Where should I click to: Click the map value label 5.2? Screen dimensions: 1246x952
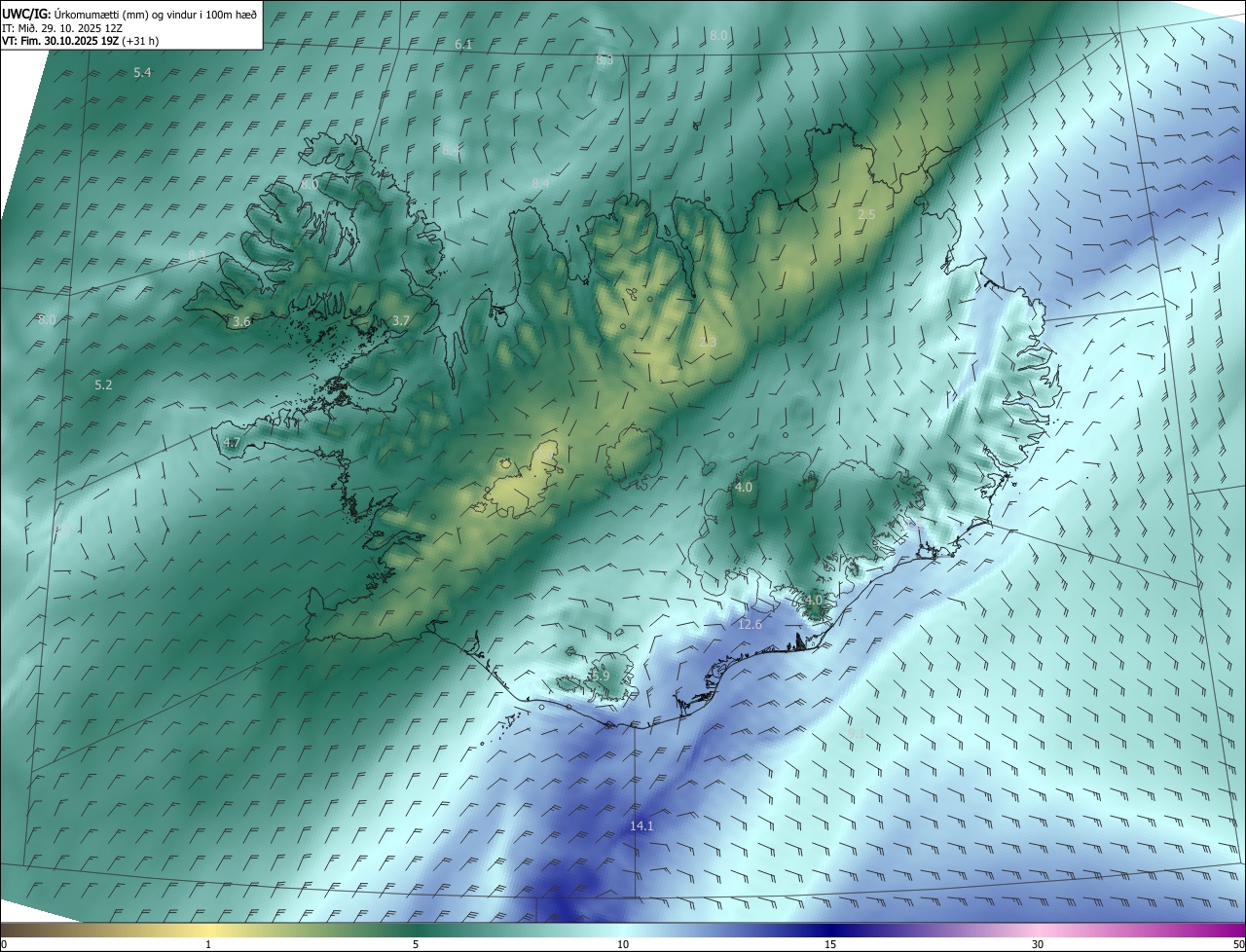[103, 385]
